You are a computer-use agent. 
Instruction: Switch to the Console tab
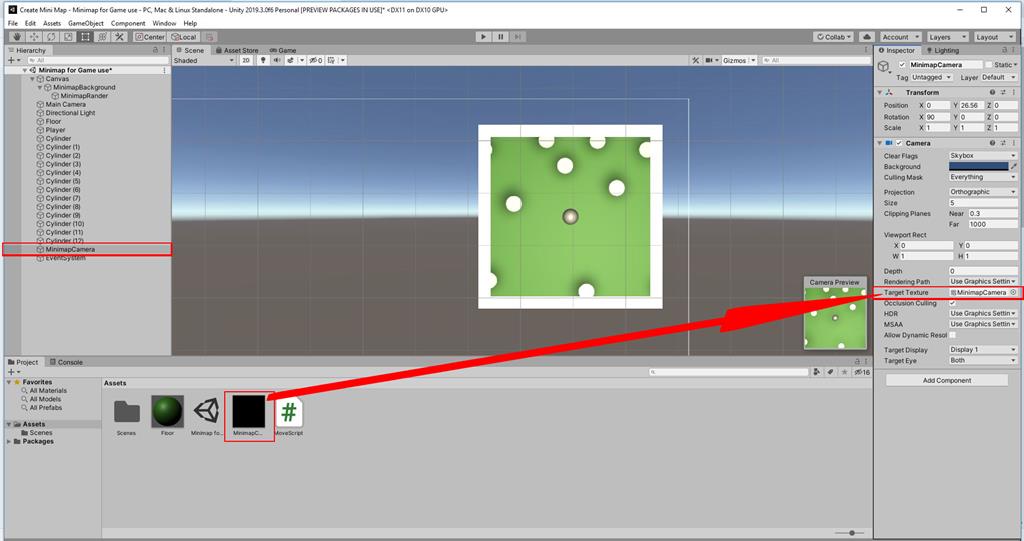coord(66,362)
